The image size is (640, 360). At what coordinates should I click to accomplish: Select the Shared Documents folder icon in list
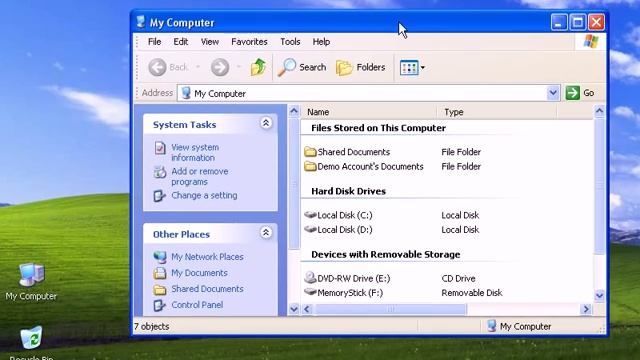click(x=310, y=152)
